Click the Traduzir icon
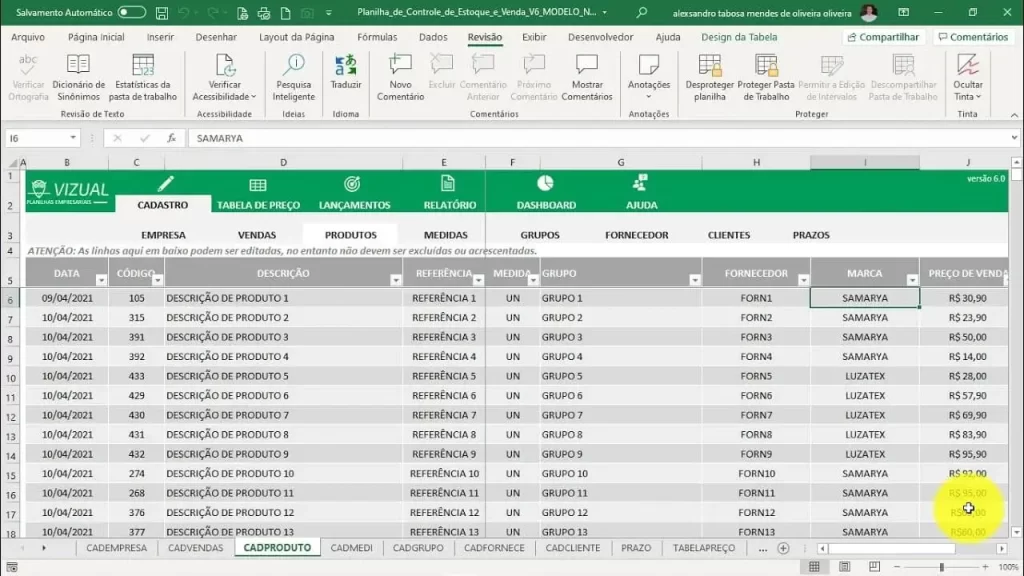Image resolution: width=1024 pixels, height=576 pixels. pyautogui.click(x=345, y=65)
